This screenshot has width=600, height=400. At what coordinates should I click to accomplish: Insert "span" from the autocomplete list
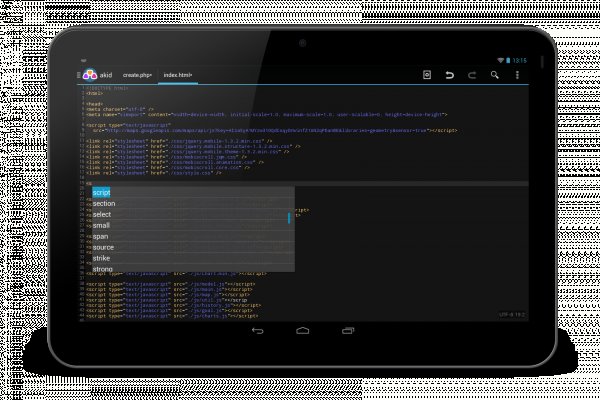pyautogui.click(x=101, y=236)
